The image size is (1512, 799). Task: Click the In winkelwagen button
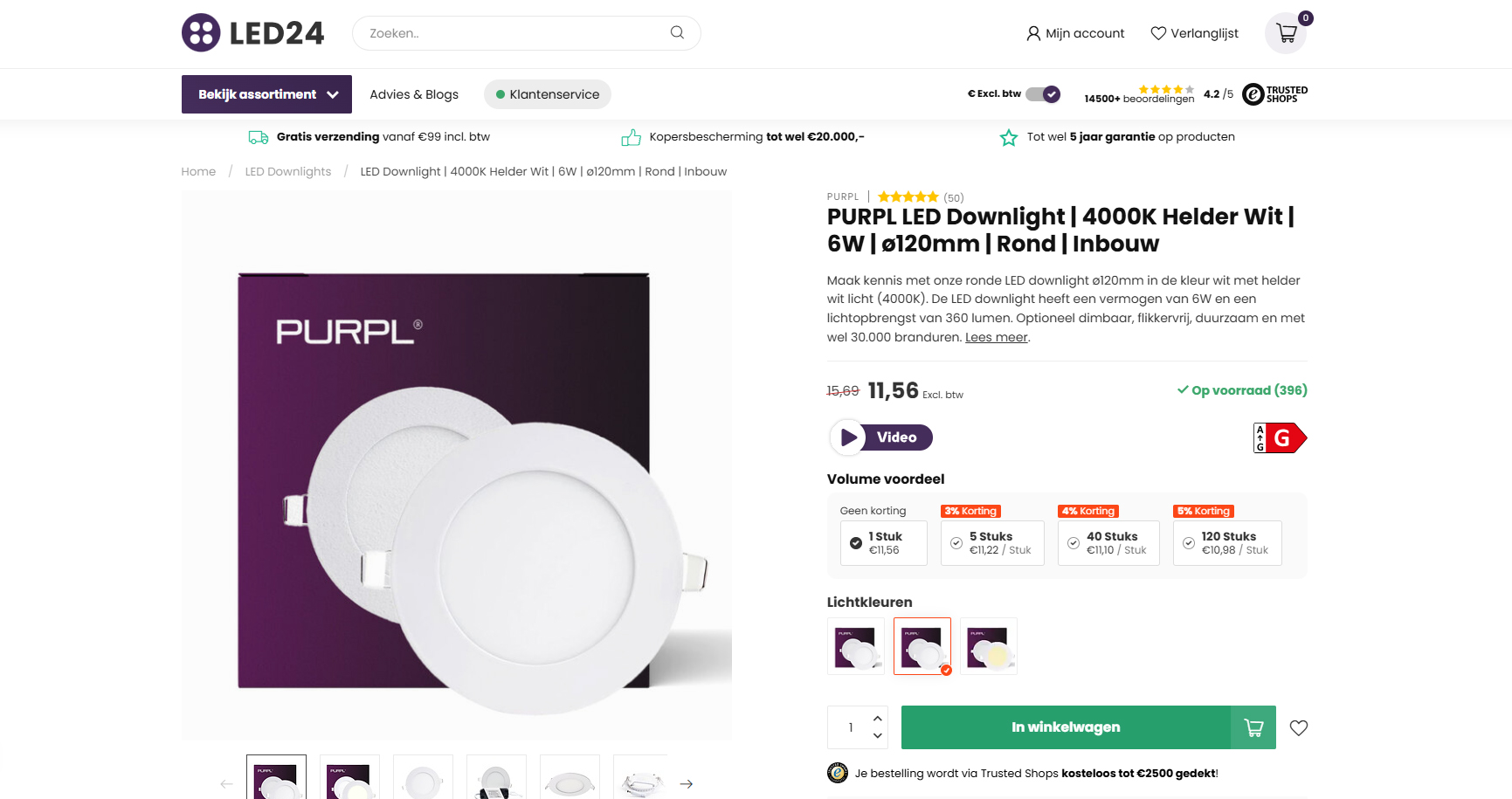[1066, 727]
